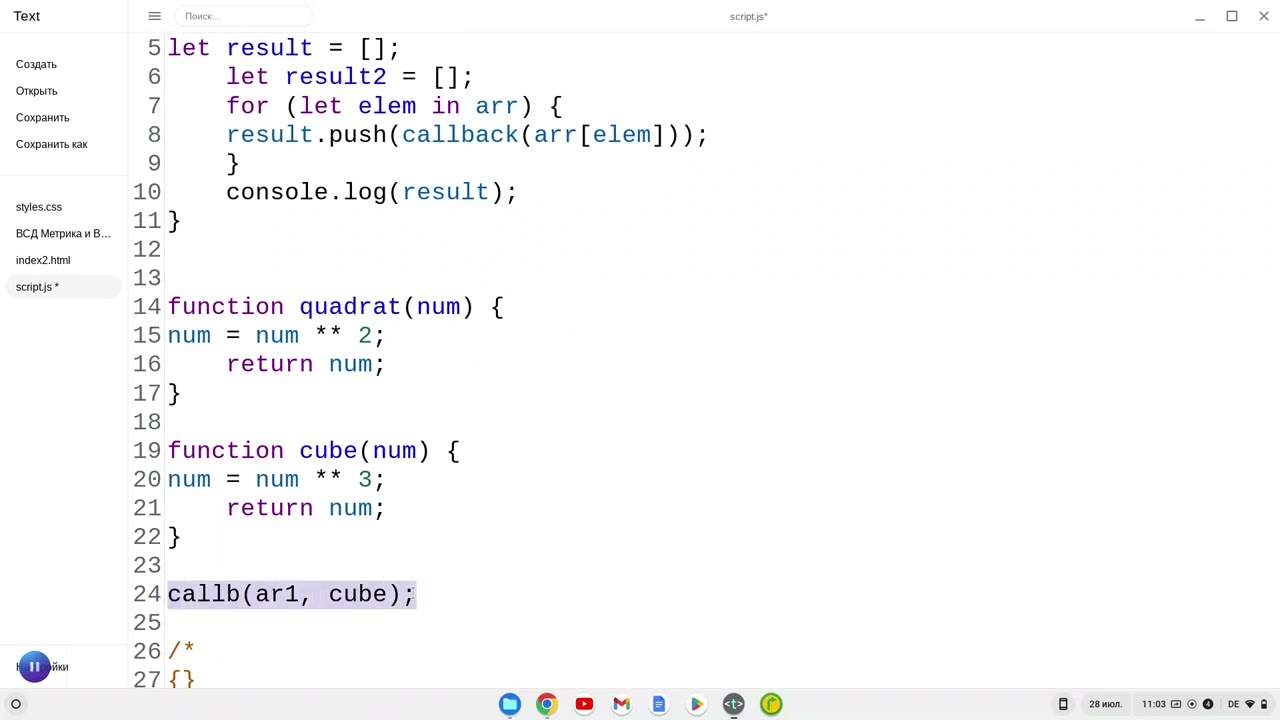The width and height of the screenshot is (1280, 720).
Task: Open the Files app from the shelf
Action: pyautogui.click(x=510, y=704)
